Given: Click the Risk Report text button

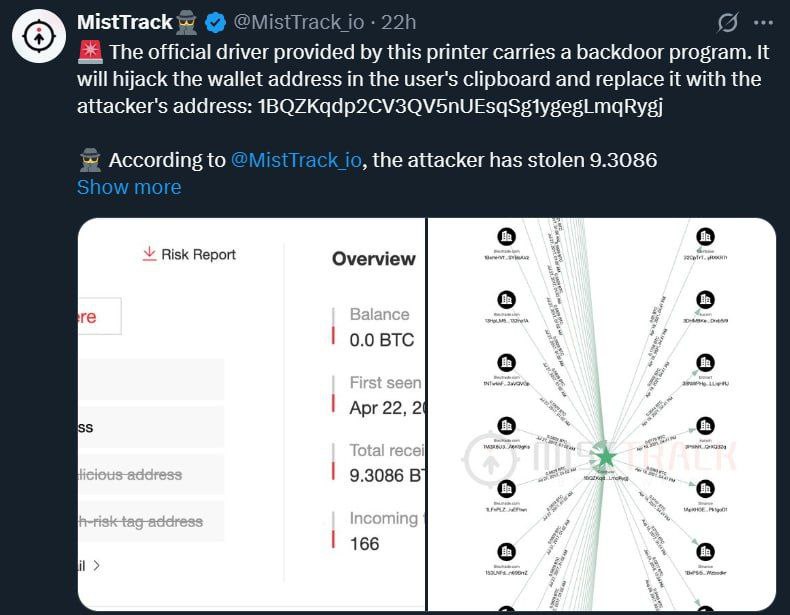Looking at the screenshot, I should [x=199, y=254].
